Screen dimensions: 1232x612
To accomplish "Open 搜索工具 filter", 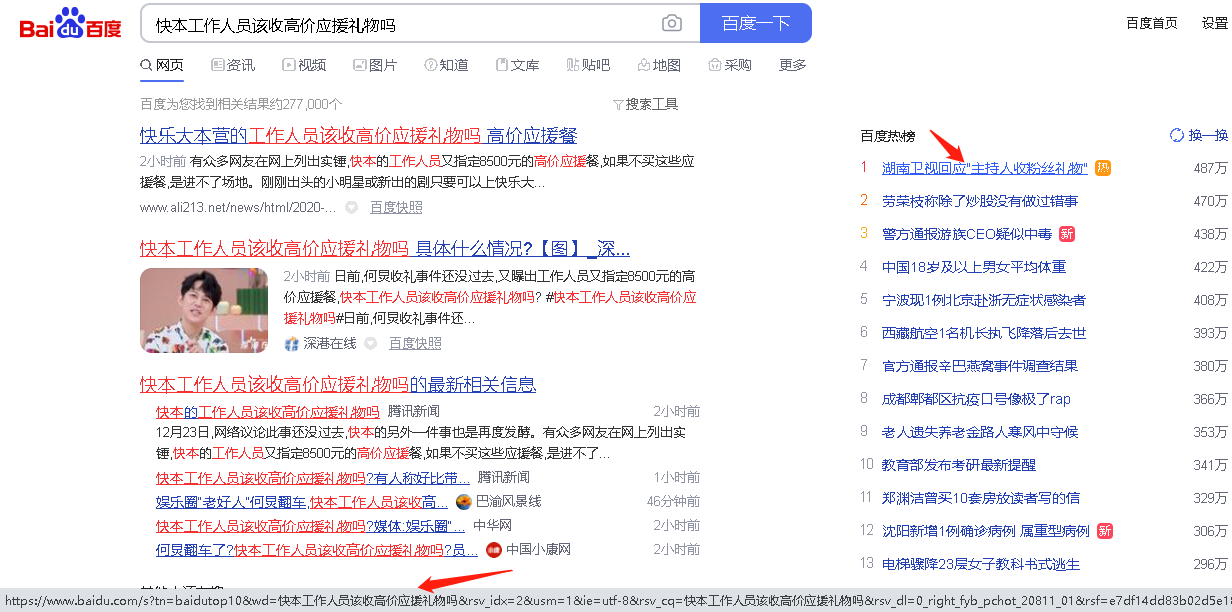I will coord(645,104).
